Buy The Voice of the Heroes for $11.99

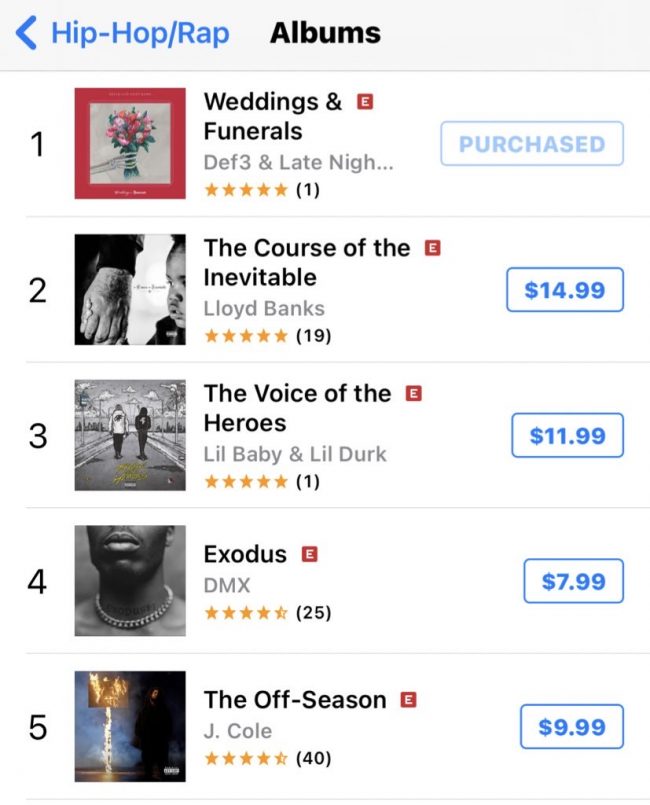coord(567,436)
